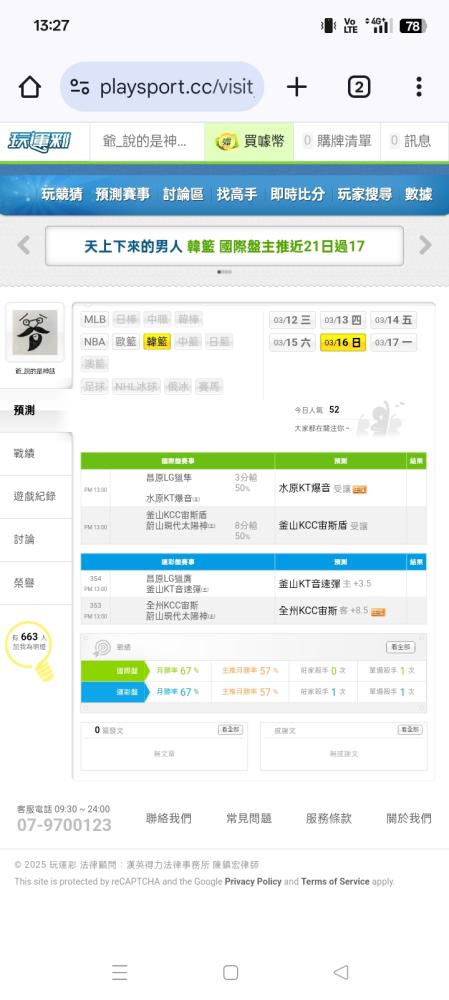449x1000 pixels.
Task: Click 看全部 in the 戰績 section
Action: (x=401, y=647)
